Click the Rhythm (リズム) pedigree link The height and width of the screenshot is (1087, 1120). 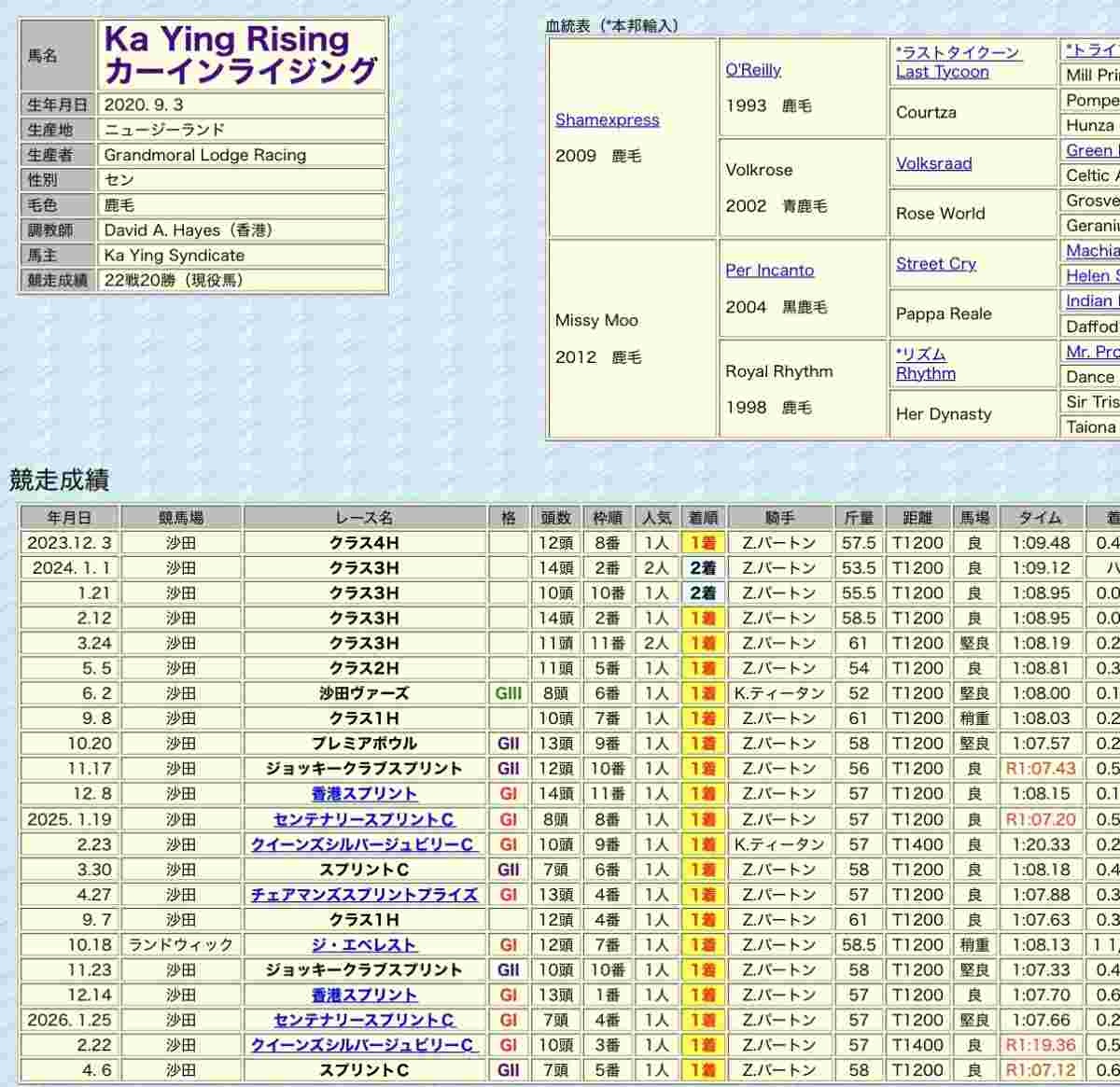[x=925, y=373]
